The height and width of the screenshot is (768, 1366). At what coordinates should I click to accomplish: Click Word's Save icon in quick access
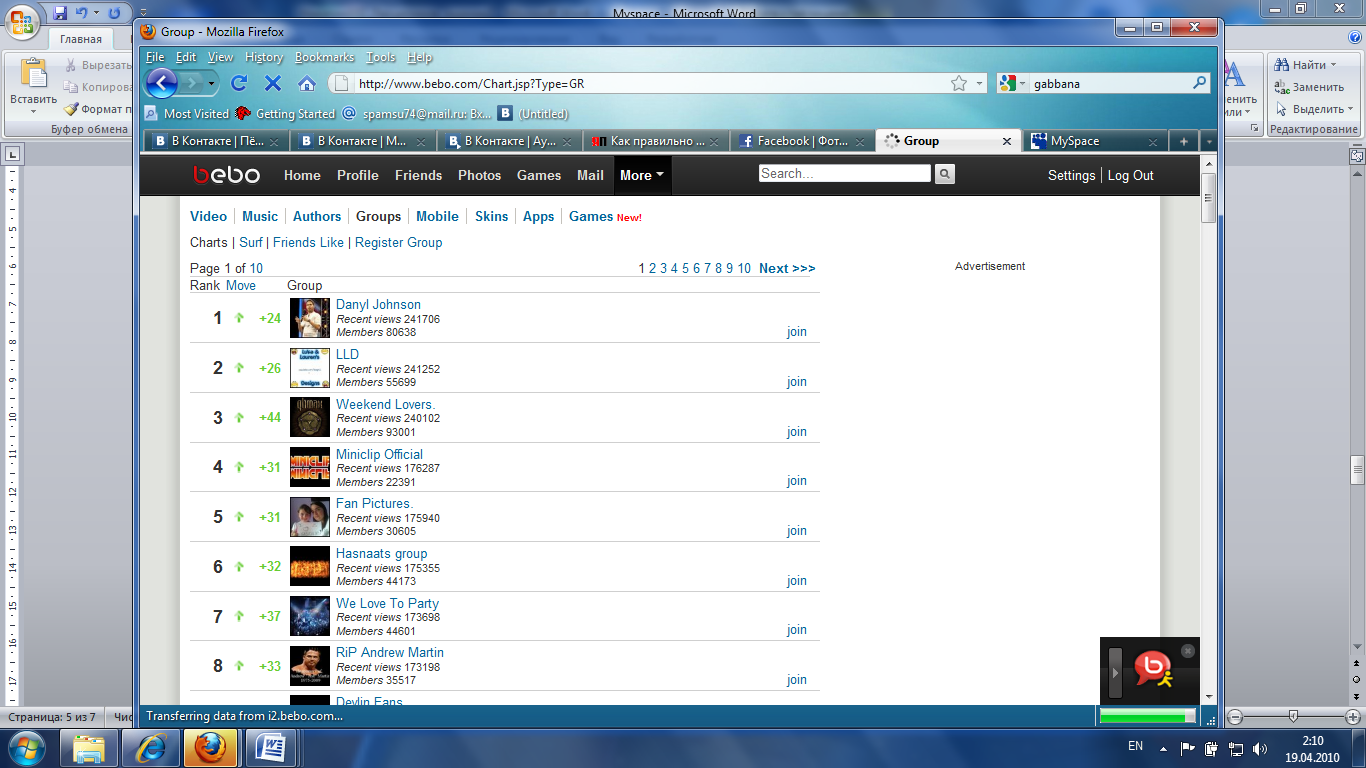[x=60, y=13]
